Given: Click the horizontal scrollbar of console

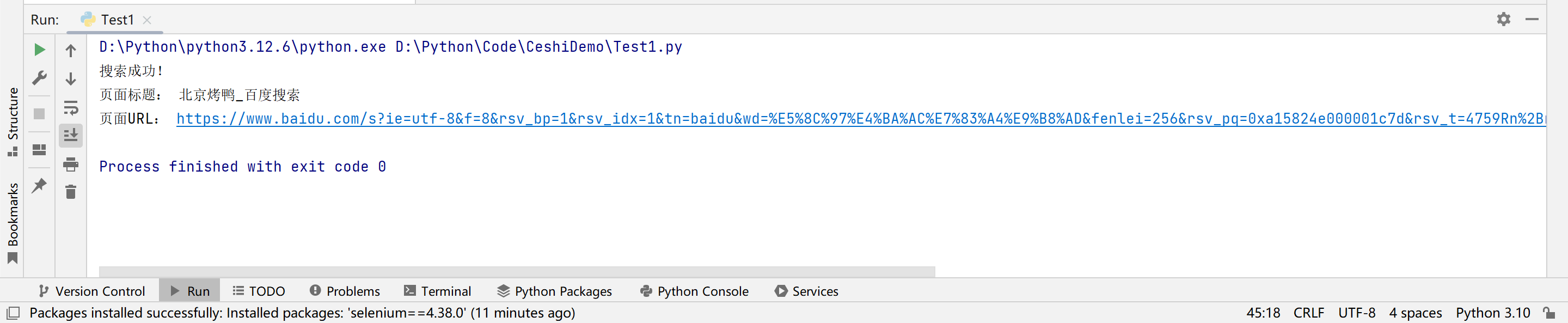Looking at the screenshot, I should [517, 271].
